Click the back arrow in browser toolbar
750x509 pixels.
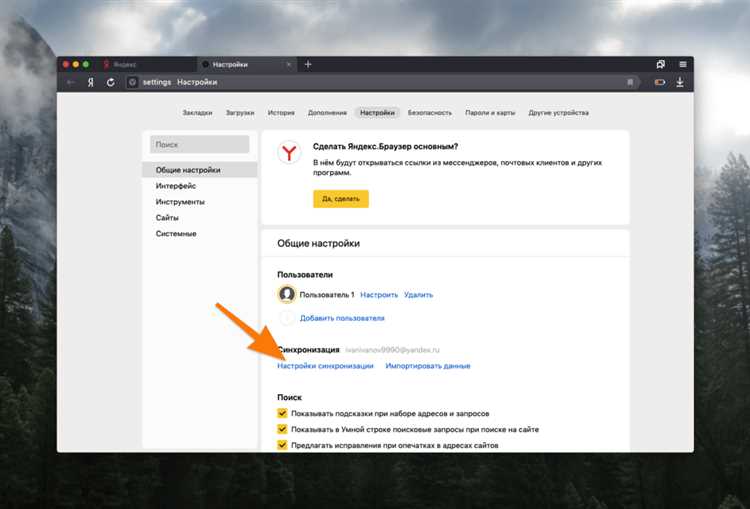click(71, 82)
